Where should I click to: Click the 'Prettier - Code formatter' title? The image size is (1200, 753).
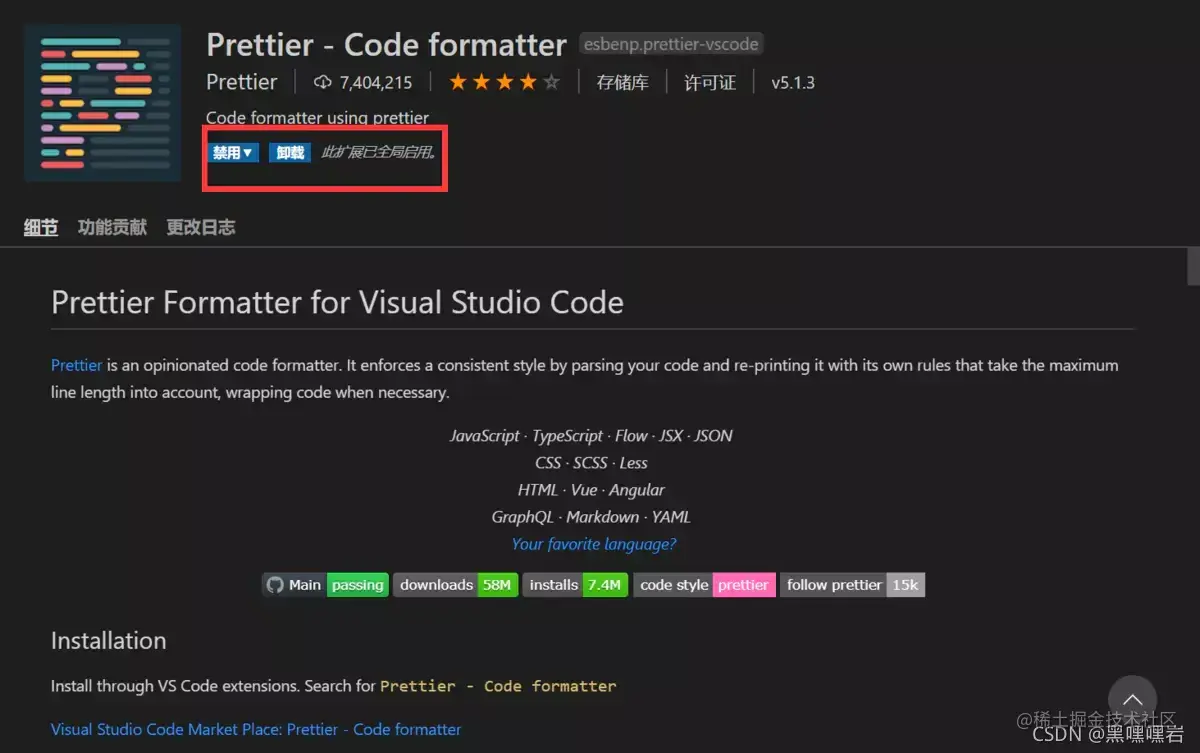(386, 44)
